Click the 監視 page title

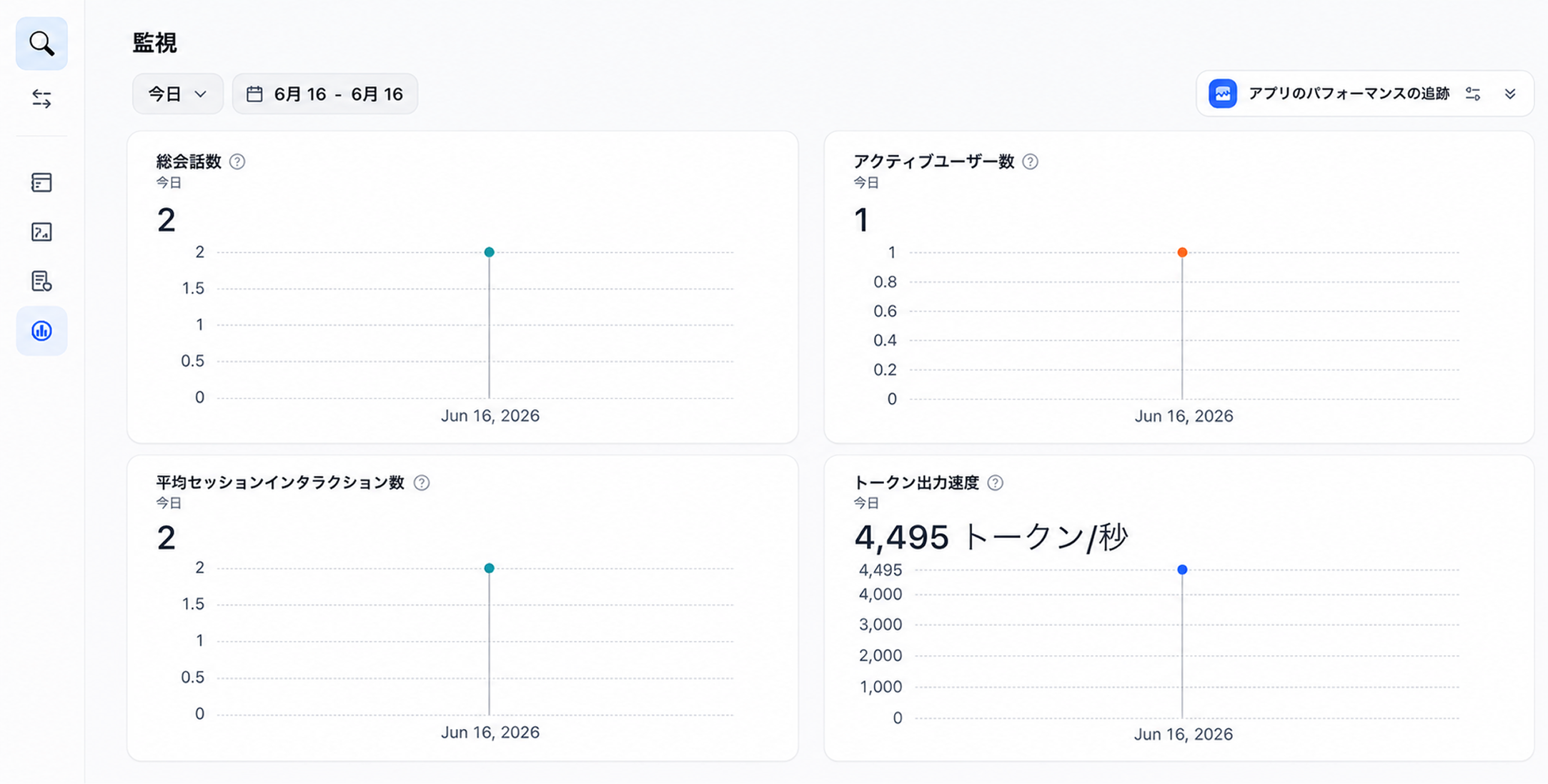pyautogui.click(x=154, y=43)
